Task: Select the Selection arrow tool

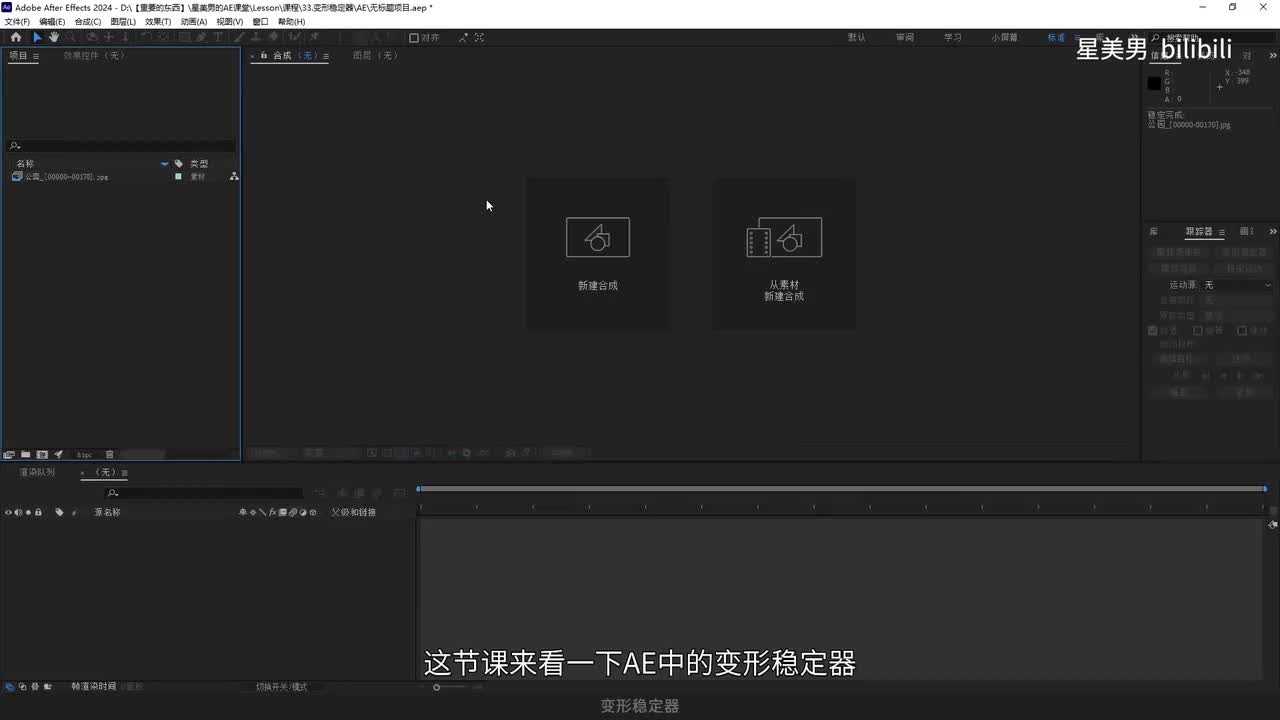Action: 37,37
